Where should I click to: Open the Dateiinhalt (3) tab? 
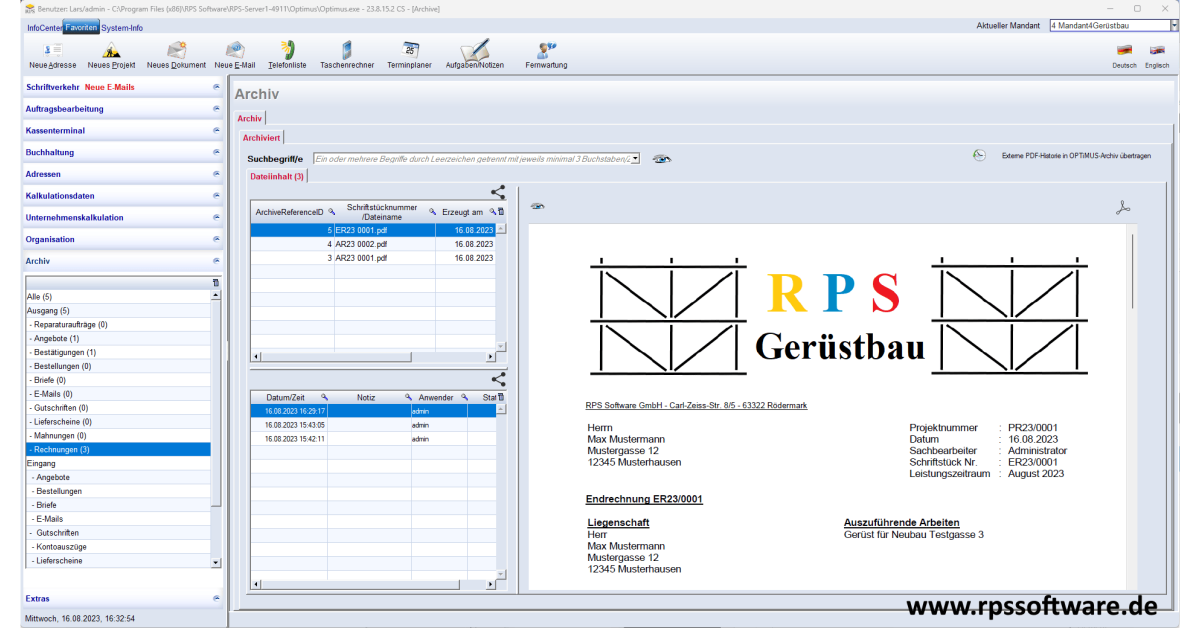coord(278,177)
